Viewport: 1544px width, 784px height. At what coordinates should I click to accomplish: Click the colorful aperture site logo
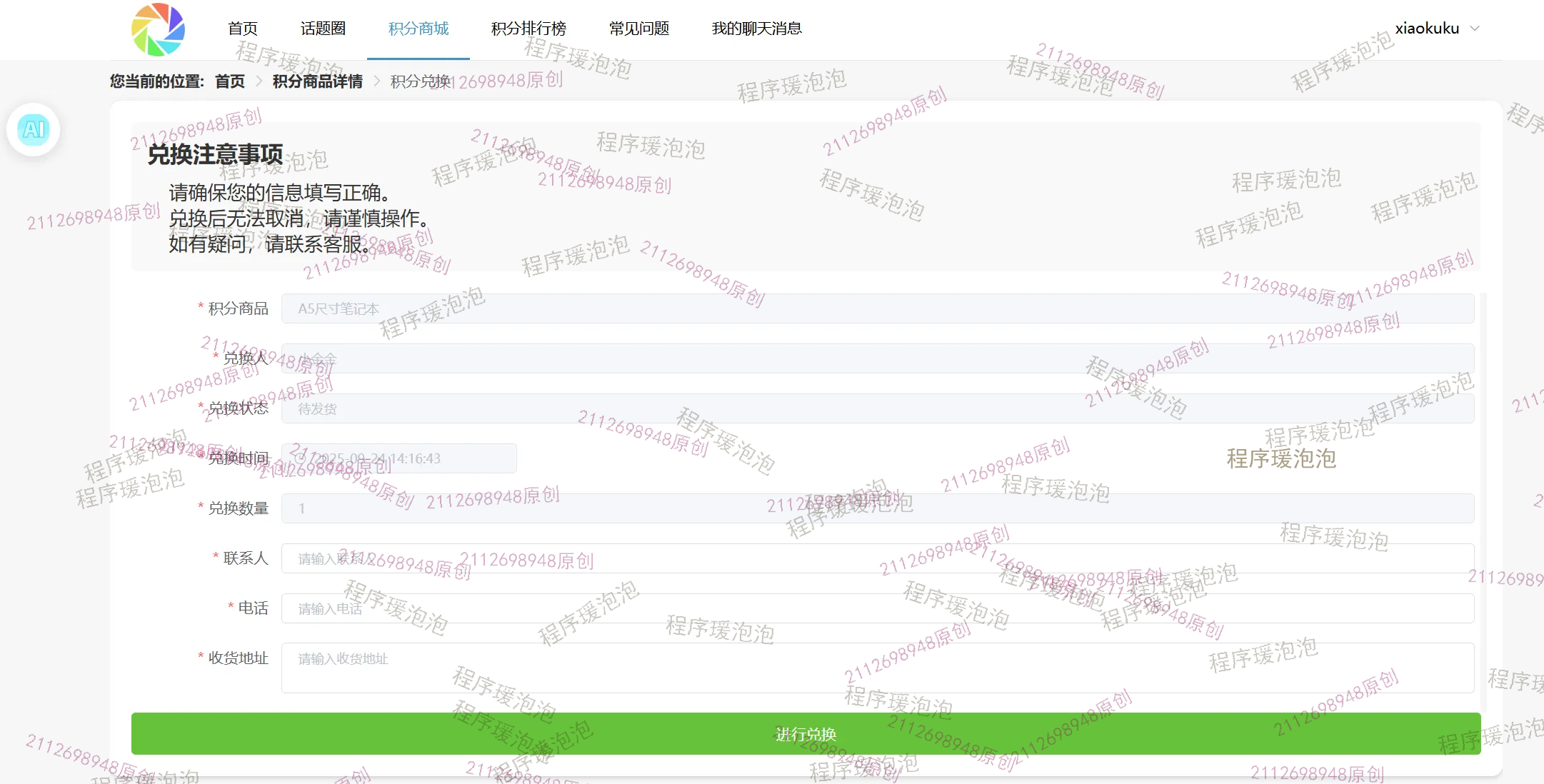tap(158, 29)
